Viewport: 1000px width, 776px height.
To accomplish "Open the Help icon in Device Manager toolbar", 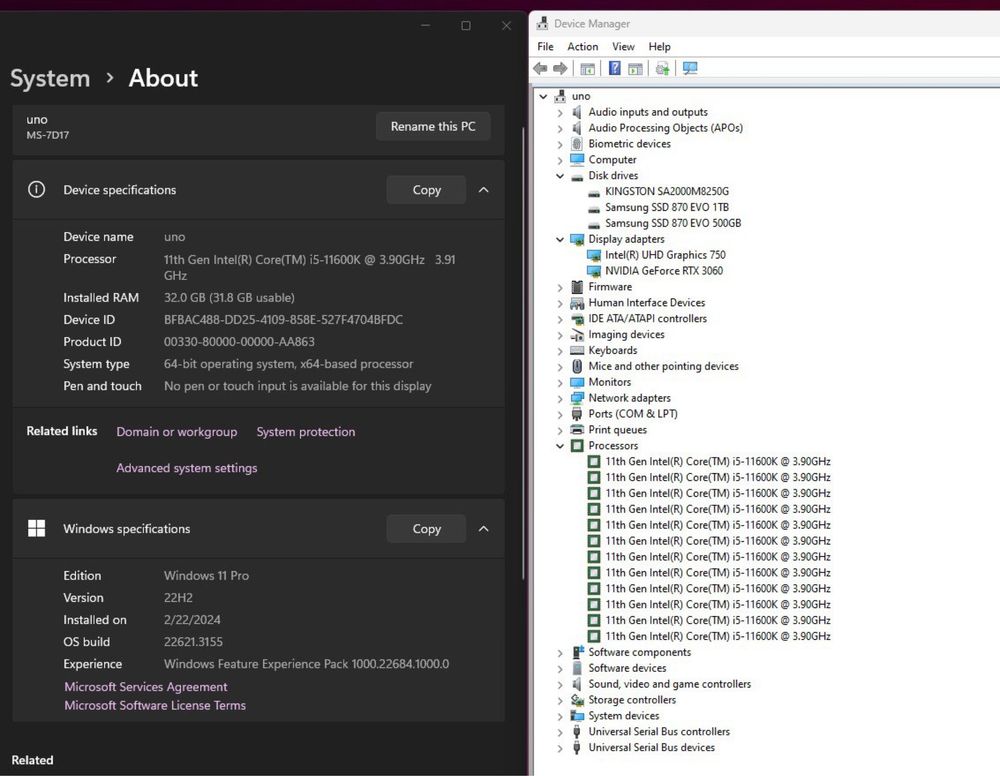I will point(614,68).
